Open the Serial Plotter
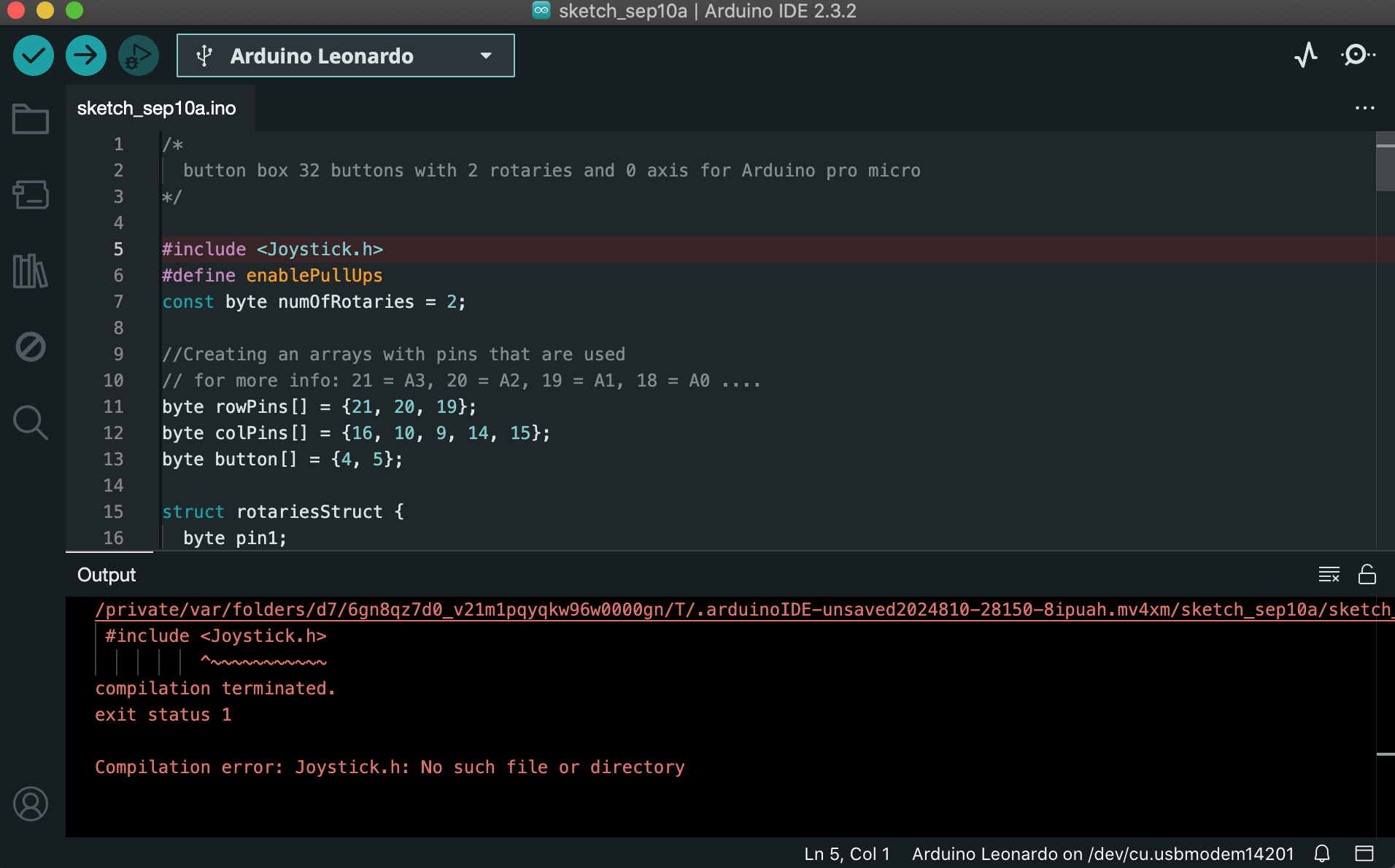This screenshot has width=1395, height=868. pos(1306,55)
